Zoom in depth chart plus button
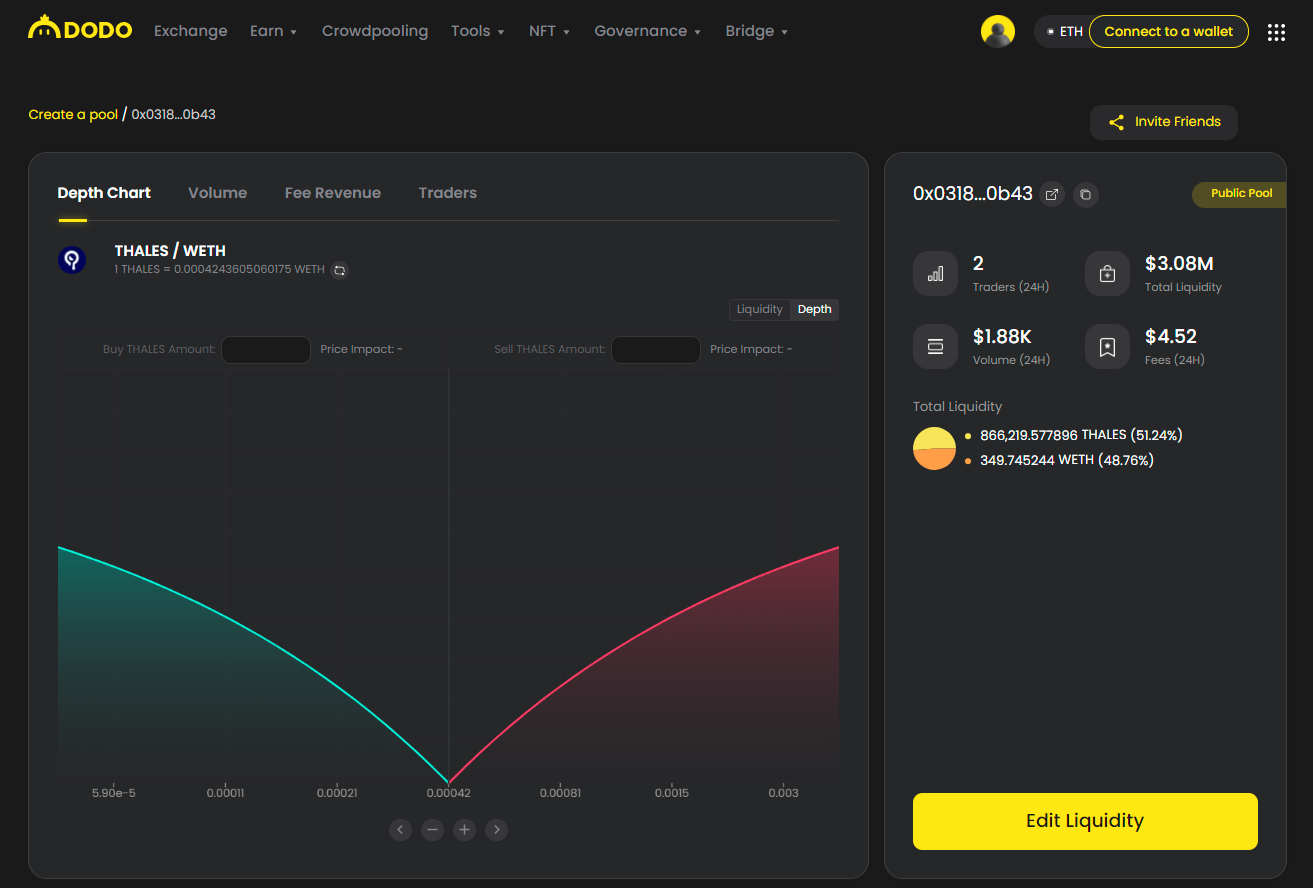 tap(465, 829)
